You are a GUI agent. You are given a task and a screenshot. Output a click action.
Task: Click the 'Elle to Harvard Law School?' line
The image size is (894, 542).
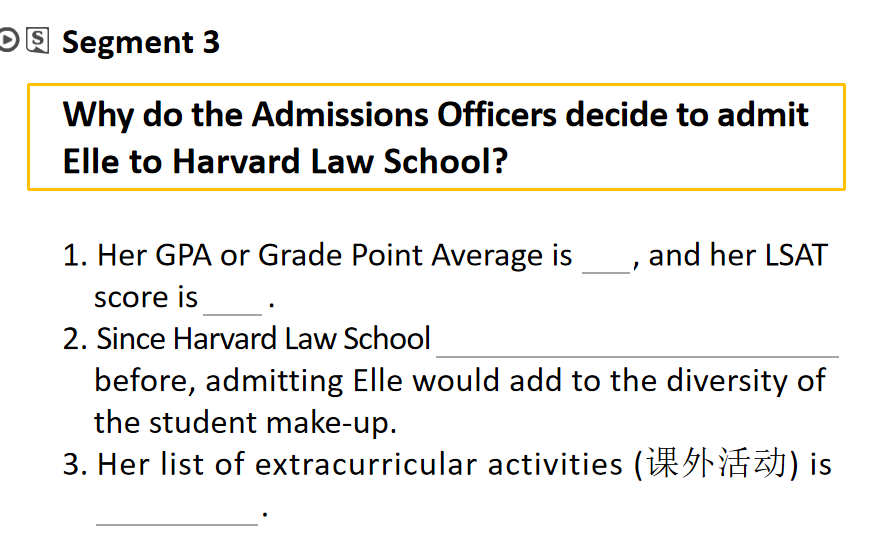(285, 161)
